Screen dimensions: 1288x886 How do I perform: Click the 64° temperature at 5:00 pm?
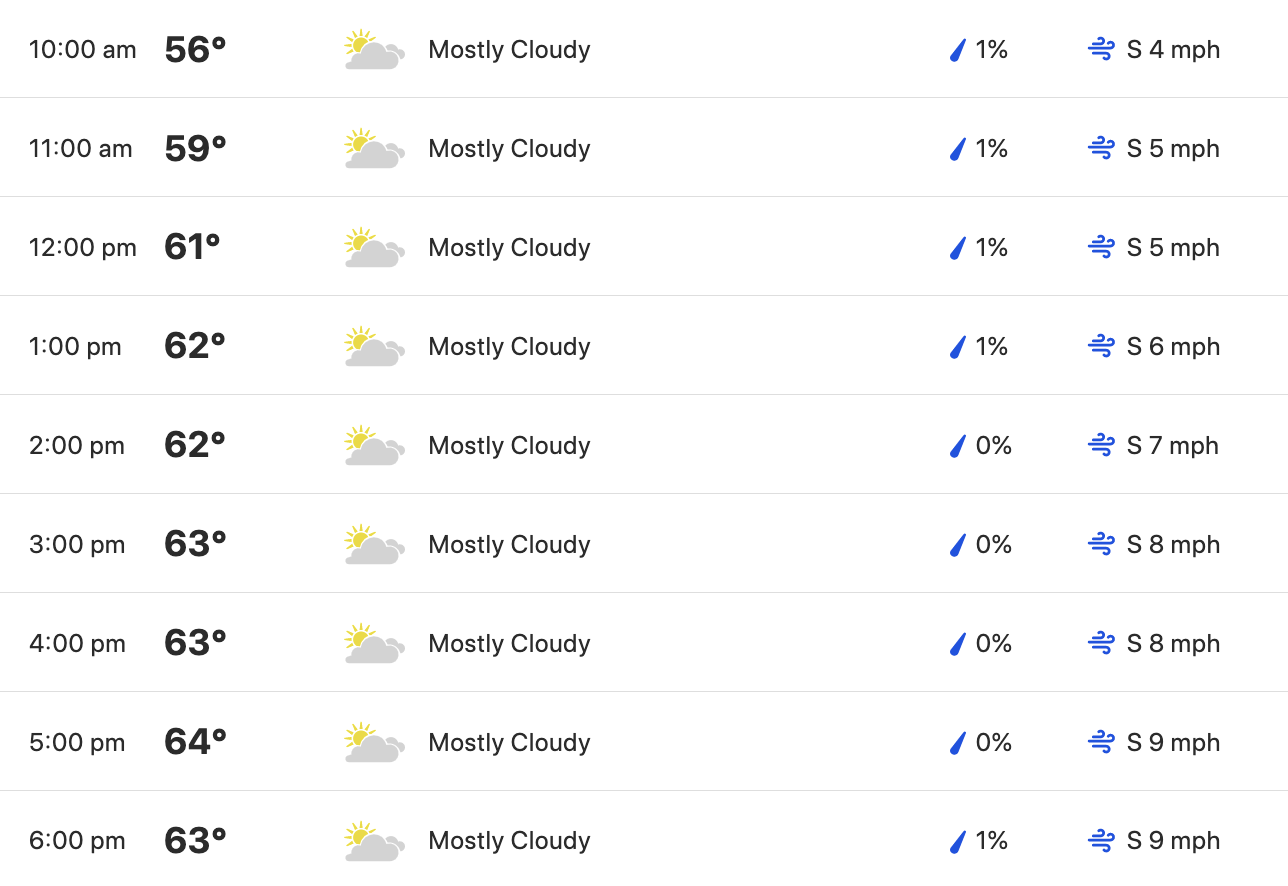pos(195,742)
